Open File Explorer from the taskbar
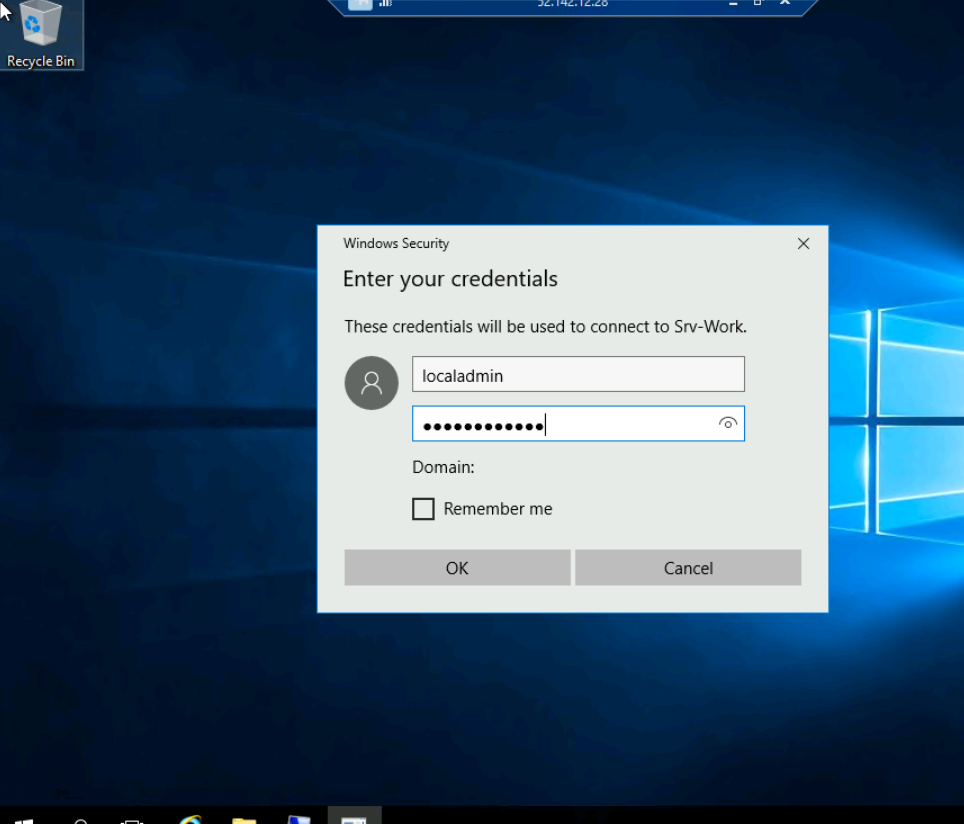The height and width of the screenshot is (824, 964). pos(244,819)
